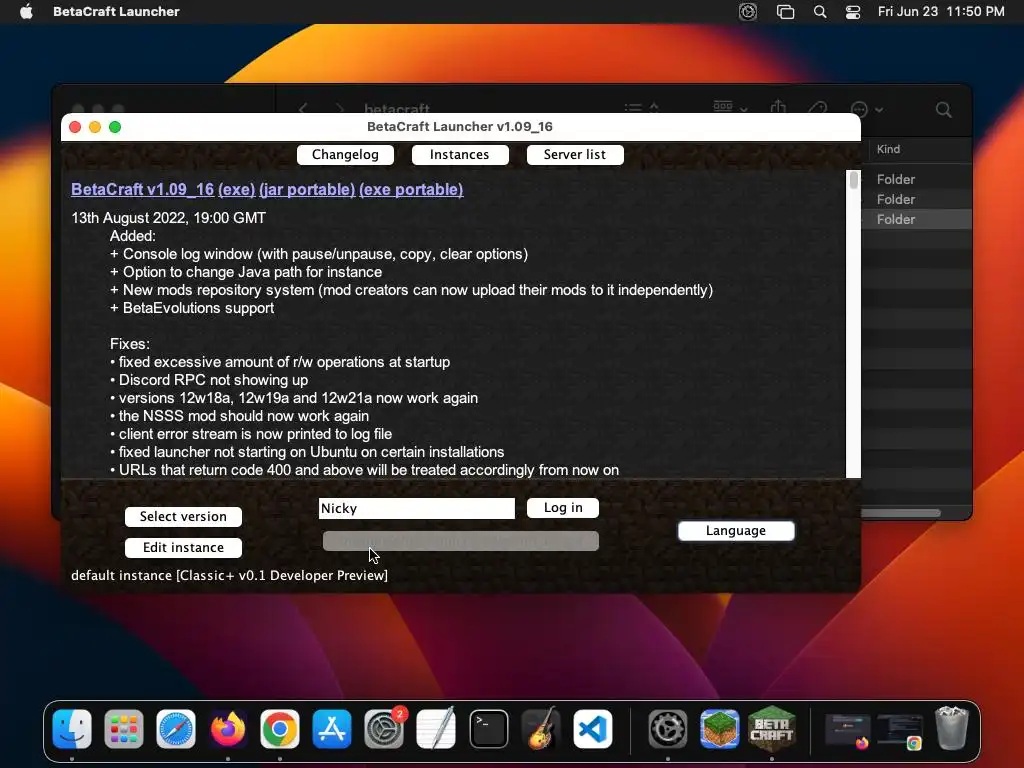Viewport: 1024px width, 768px height.
Task: Open Firefox from the dock
Action: click(x=228, y=728)
